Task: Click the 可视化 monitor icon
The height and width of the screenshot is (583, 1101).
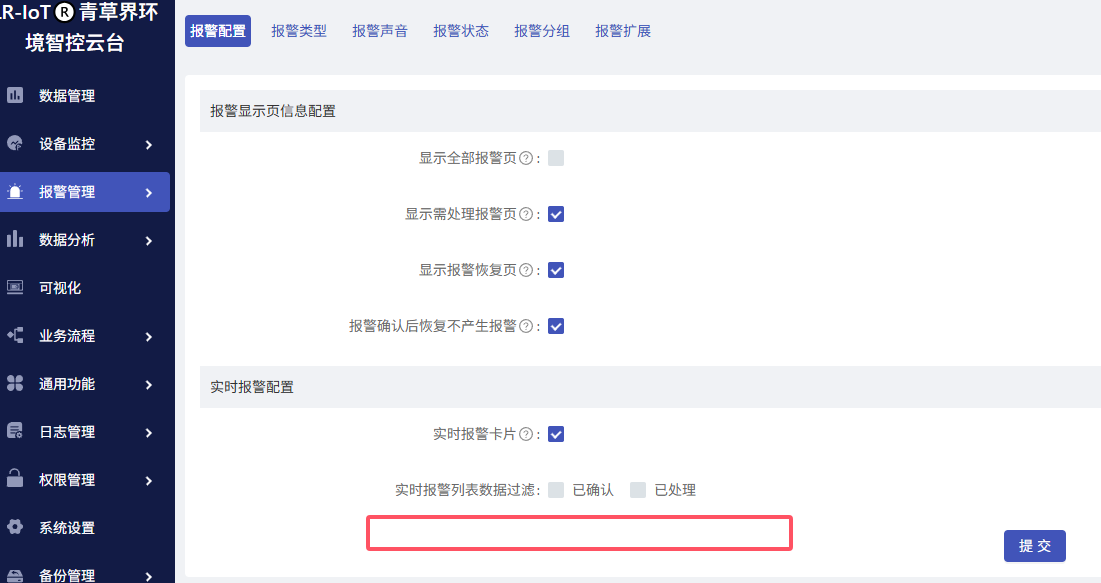Action: click(15, 287)
